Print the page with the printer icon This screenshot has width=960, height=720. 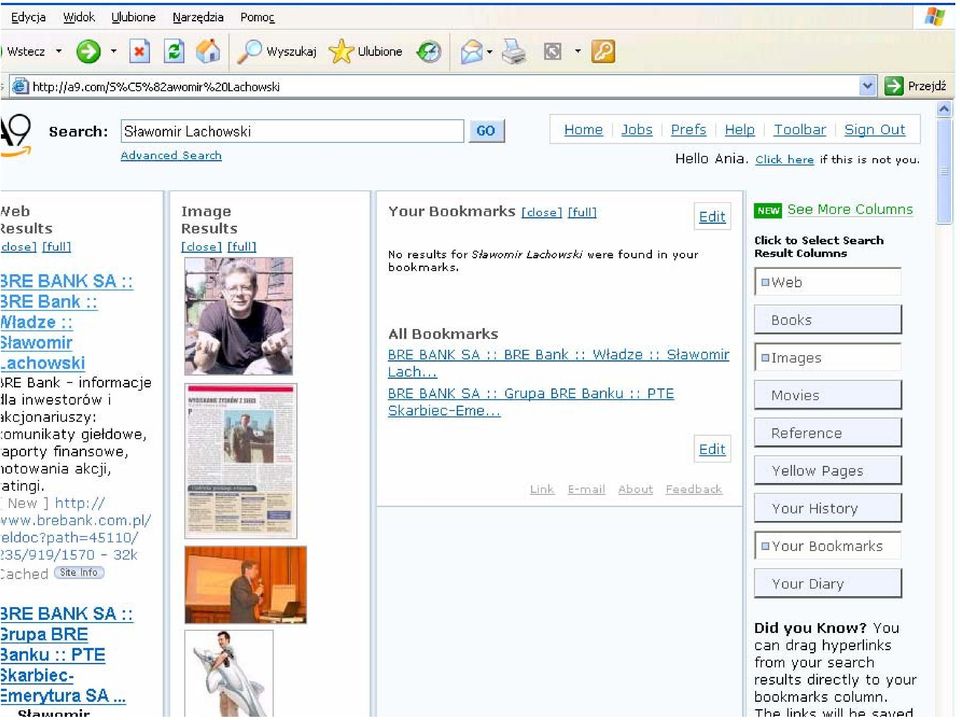514,51
